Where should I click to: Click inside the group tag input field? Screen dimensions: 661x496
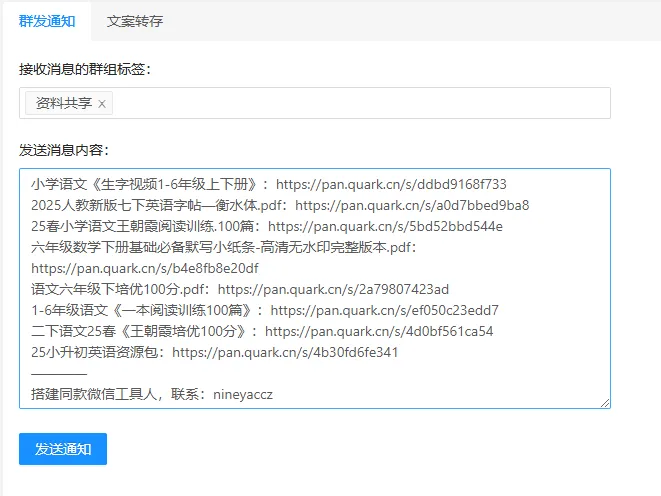[x=314, y=103]
